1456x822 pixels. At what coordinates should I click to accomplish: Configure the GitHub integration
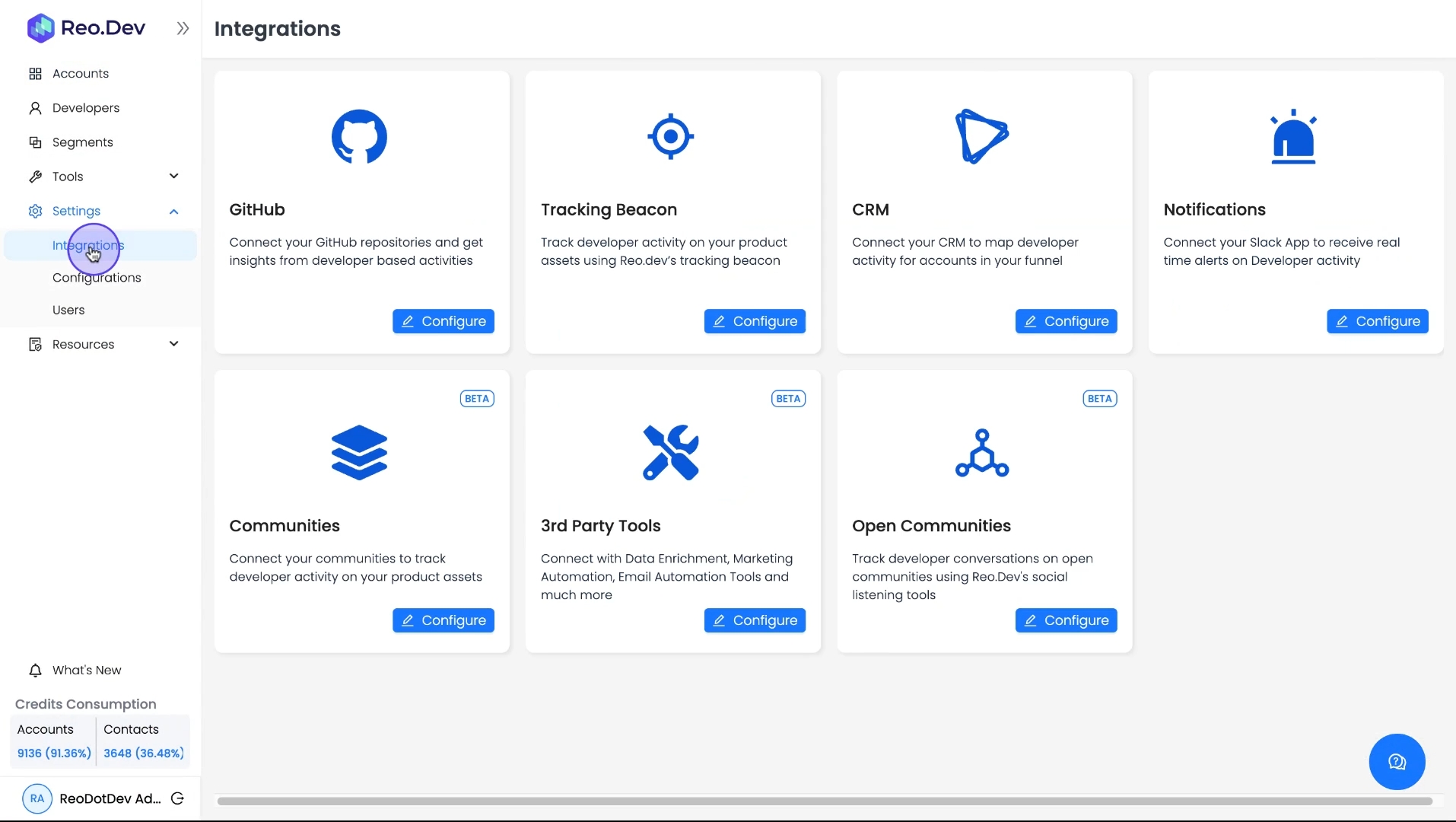[443, 321]
